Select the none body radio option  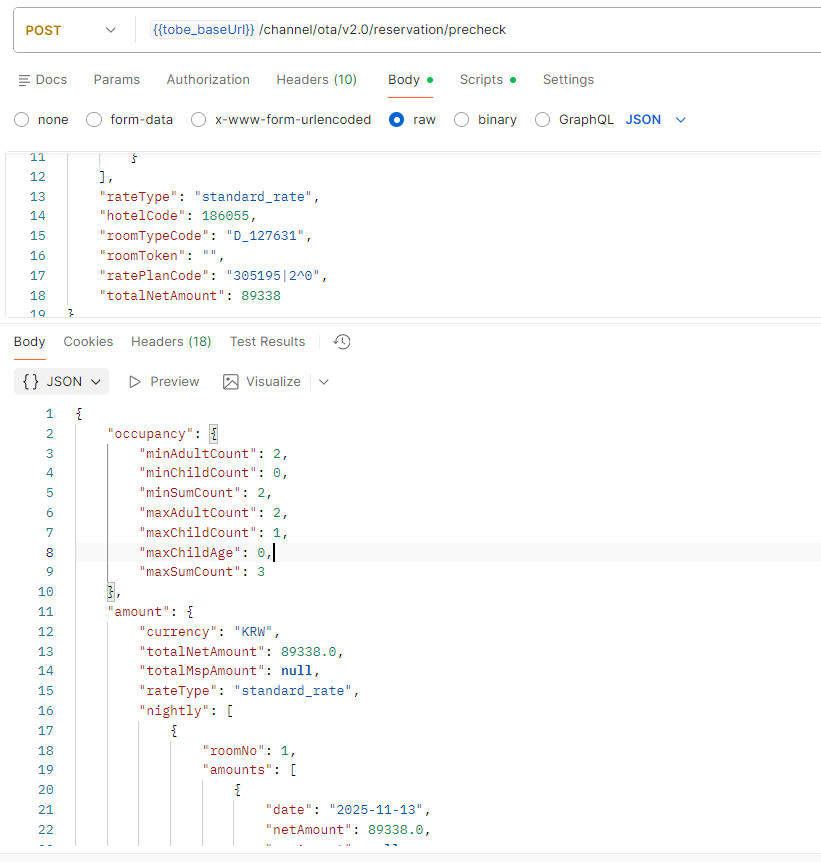click(x=22, y=120)
